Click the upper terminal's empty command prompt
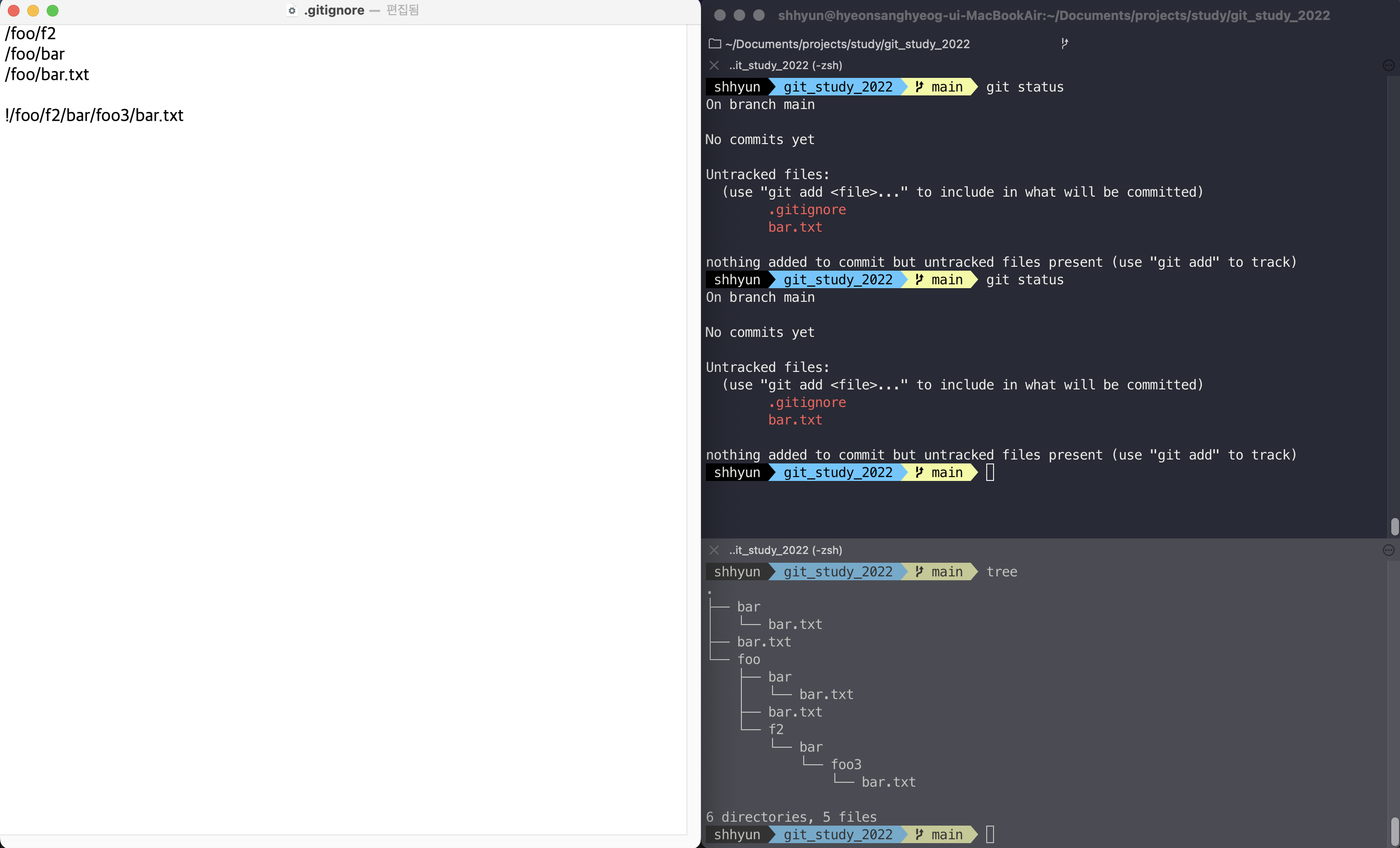Screen dimensions: 1400x848 pyautogui.click(x=990, y=472)
